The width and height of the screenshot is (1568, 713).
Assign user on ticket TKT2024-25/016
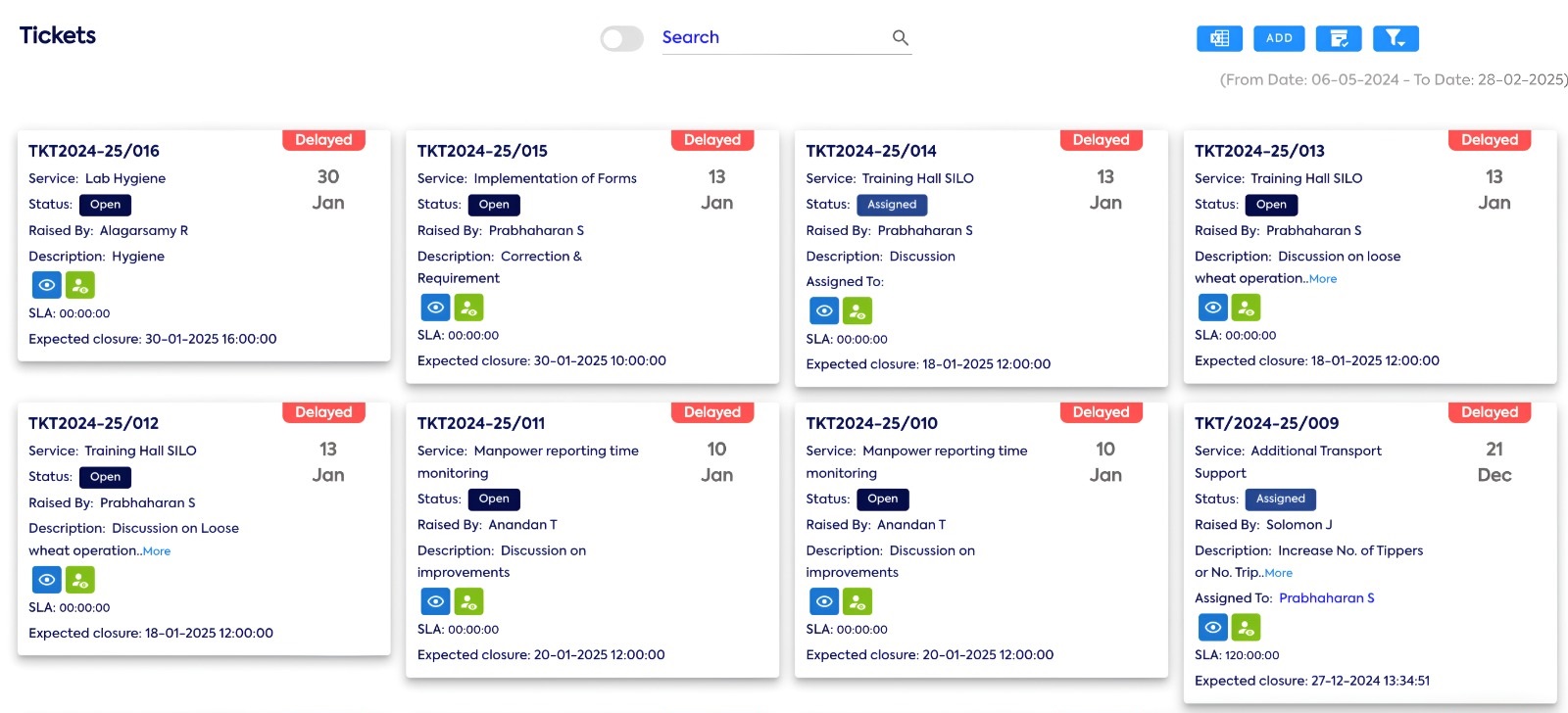(x=80, y=285)
